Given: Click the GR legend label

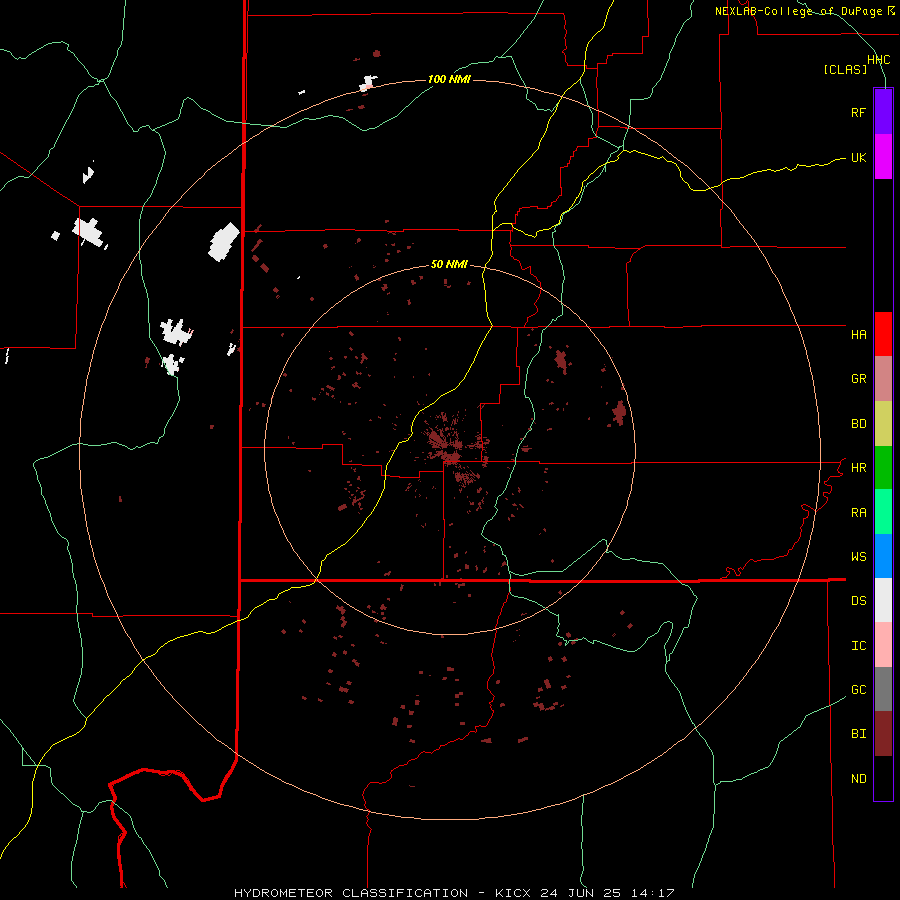Looking at the screenshot, I should click(x=858, y=379).
